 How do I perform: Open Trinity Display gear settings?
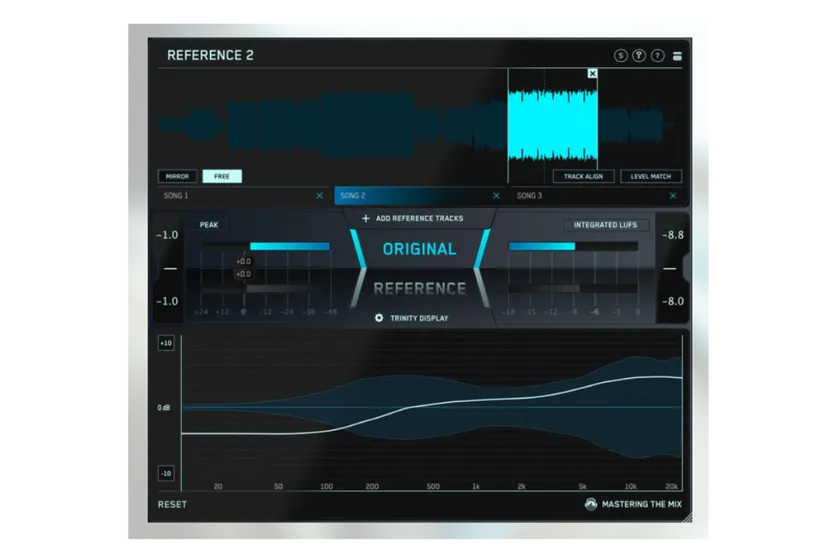coord(379,318)
